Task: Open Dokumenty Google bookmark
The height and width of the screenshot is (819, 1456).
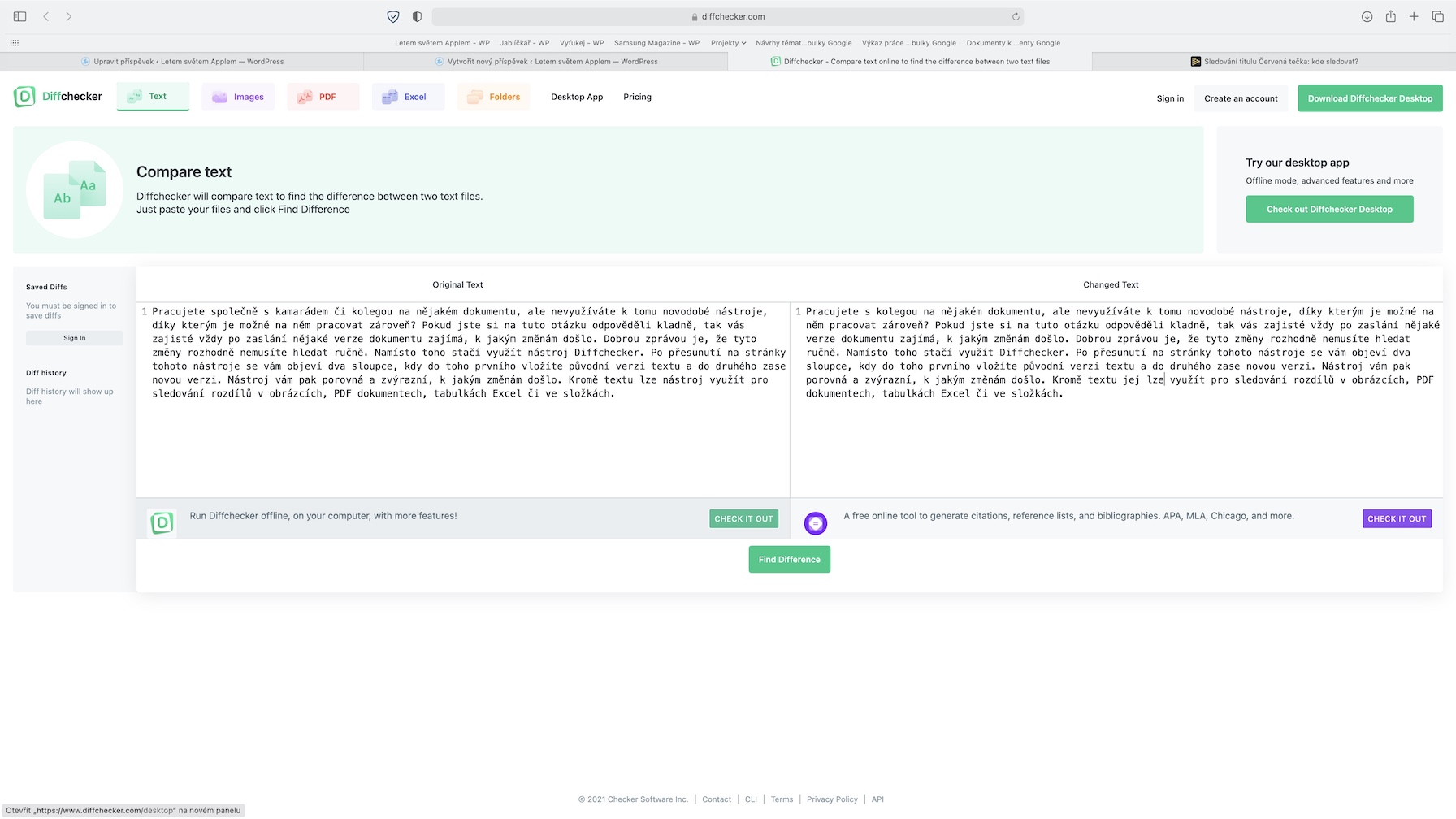Action: coord(1013,43)
